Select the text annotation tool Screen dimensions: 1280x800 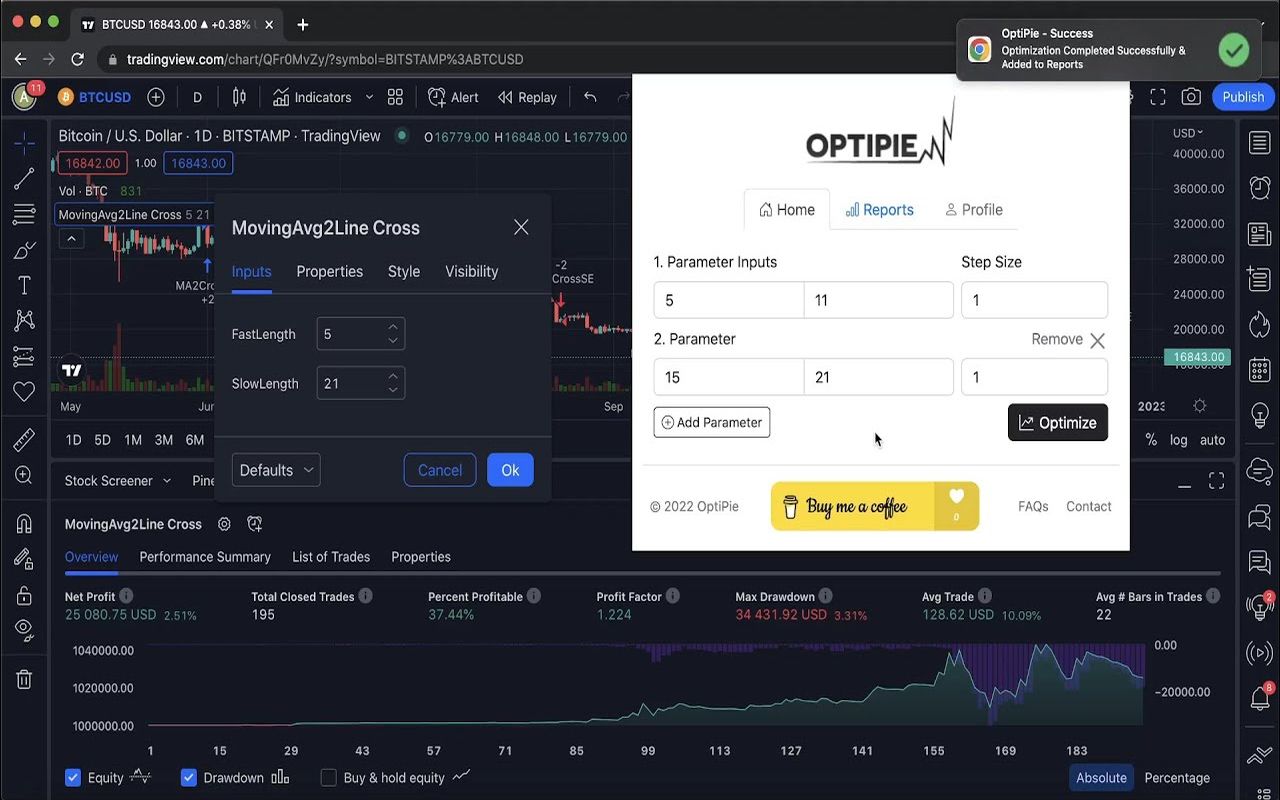(24, 285)
